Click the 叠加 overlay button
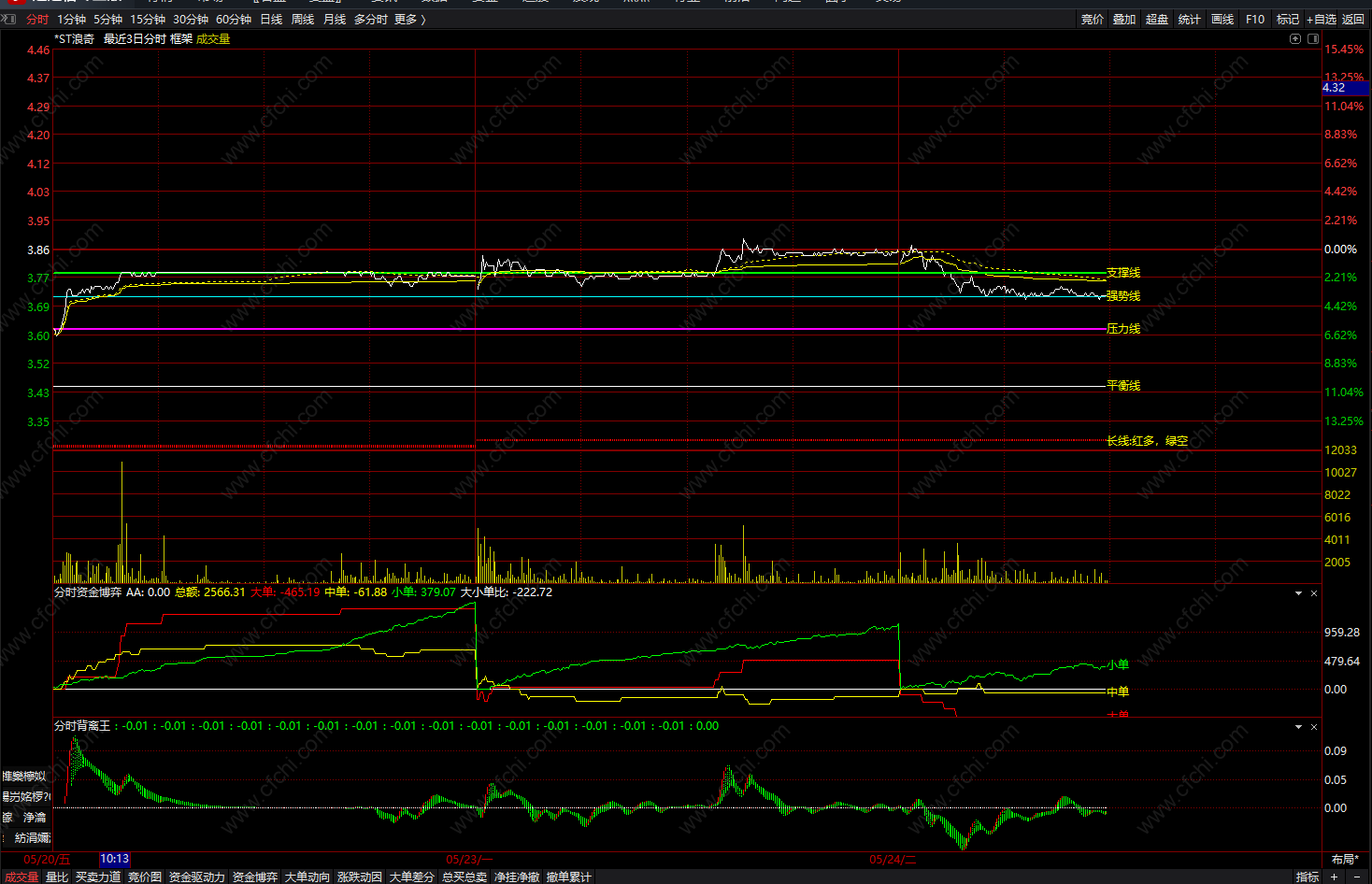The height and width of the screenshot is (884, 1372). click(1125, 19)
